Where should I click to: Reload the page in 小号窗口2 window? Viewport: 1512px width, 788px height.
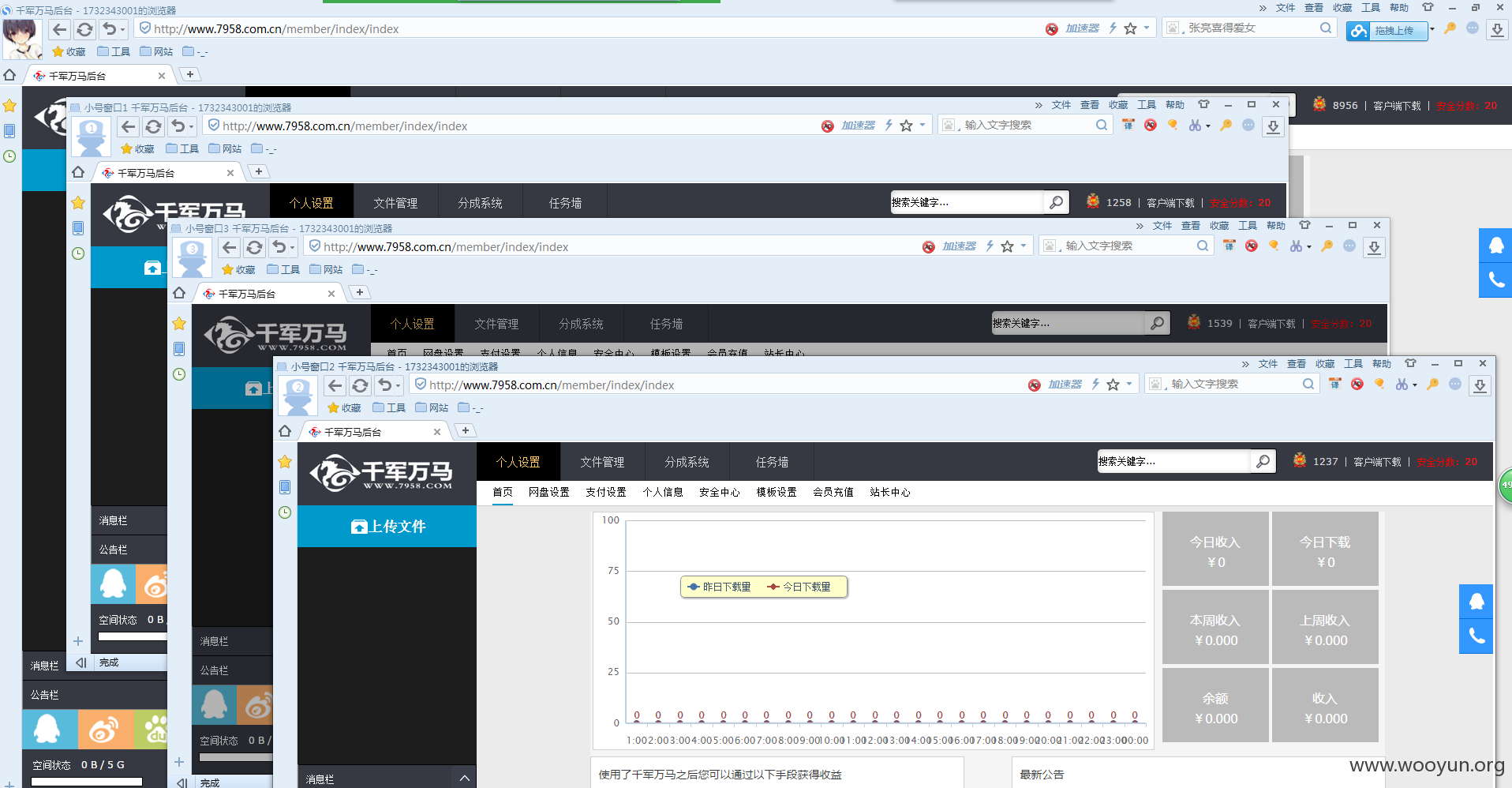pos(360,385)
